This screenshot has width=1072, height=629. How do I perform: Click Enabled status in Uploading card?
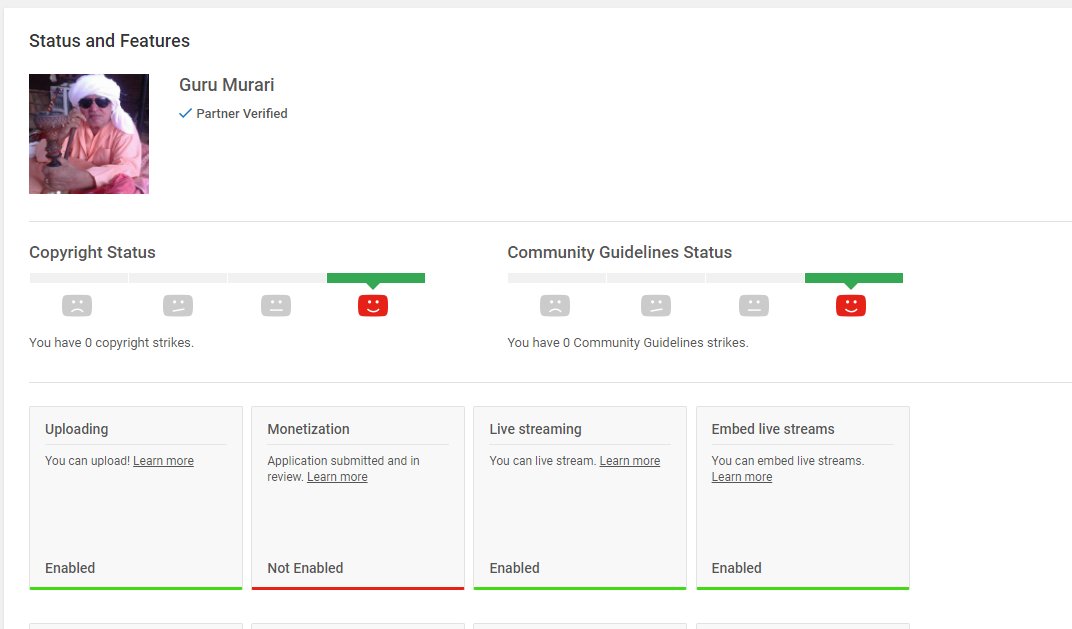point(70,568)
